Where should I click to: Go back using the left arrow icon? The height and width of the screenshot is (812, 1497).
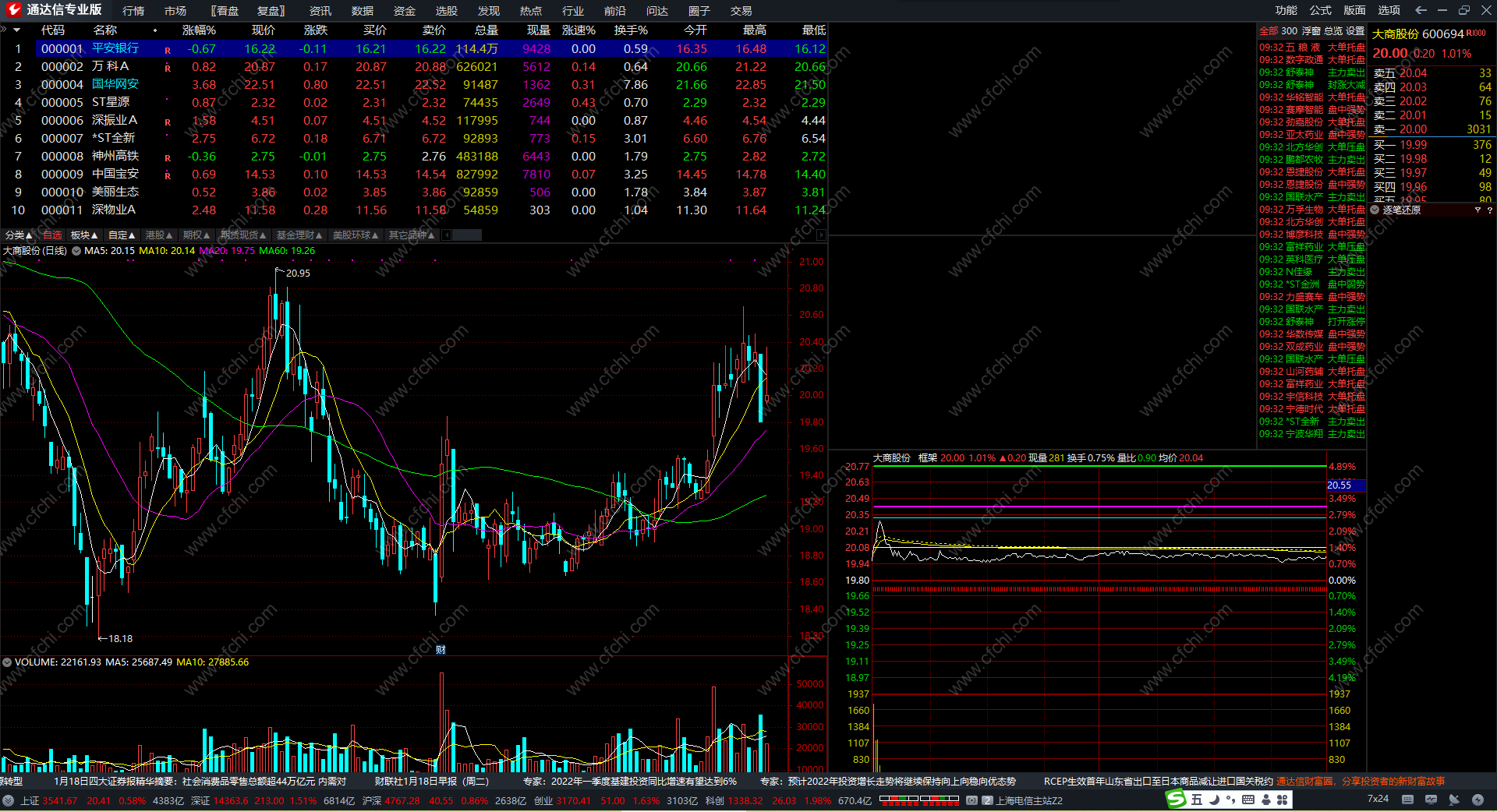pyautogui.click(x=1421, y=10)
